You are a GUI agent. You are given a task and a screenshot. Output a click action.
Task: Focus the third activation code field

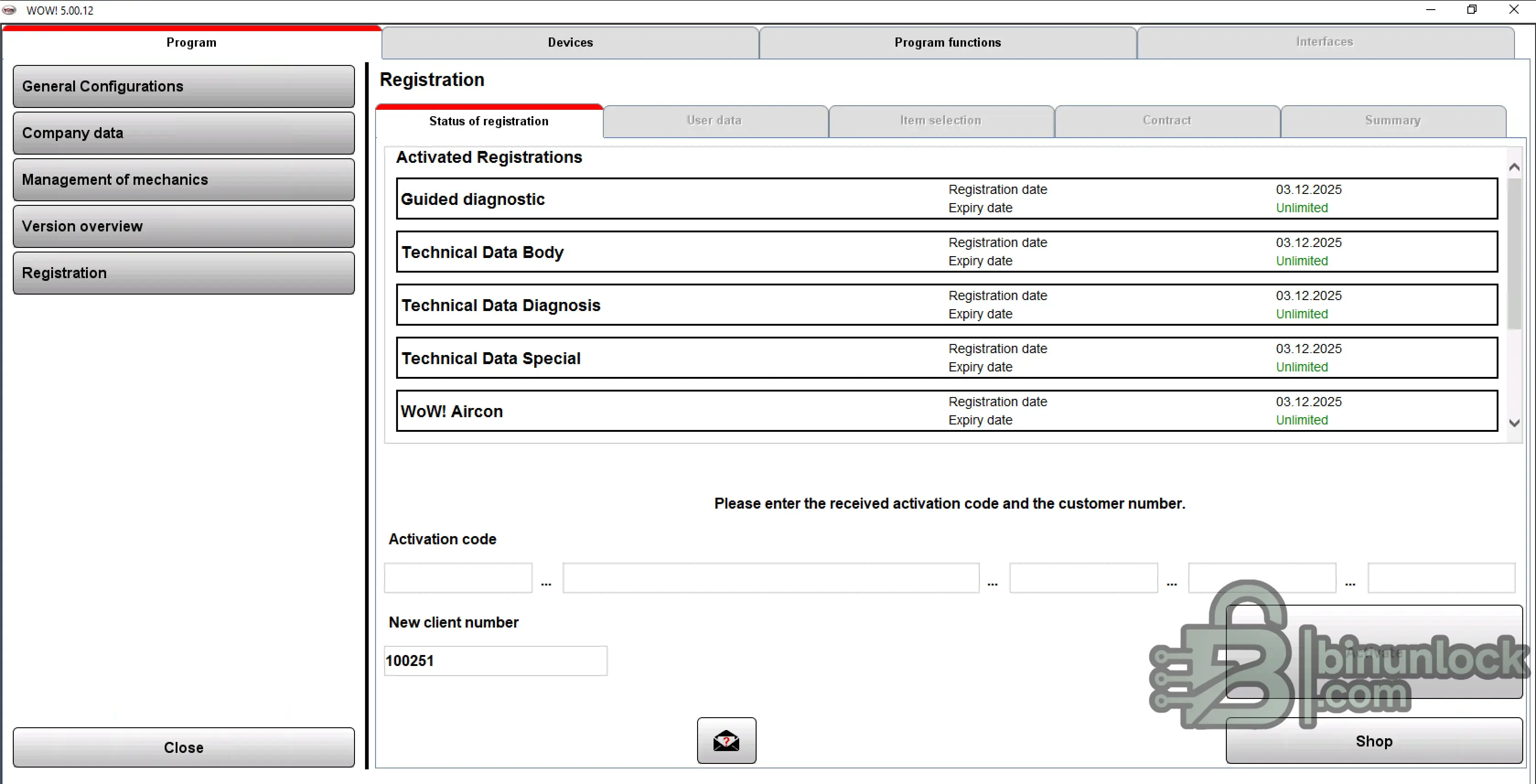pos(1084,578)
